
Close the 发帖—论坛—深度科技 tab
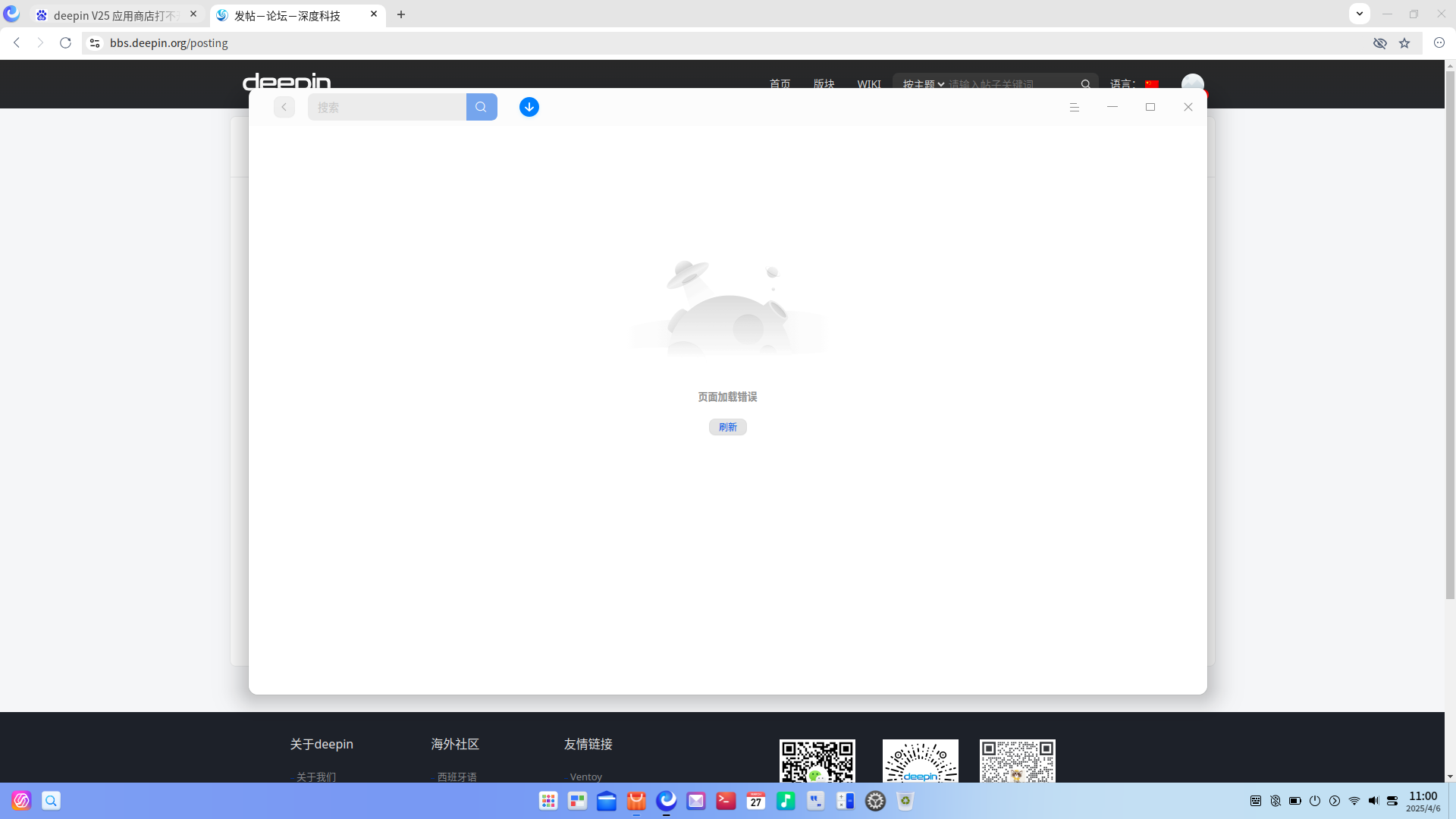coord(374,14)
